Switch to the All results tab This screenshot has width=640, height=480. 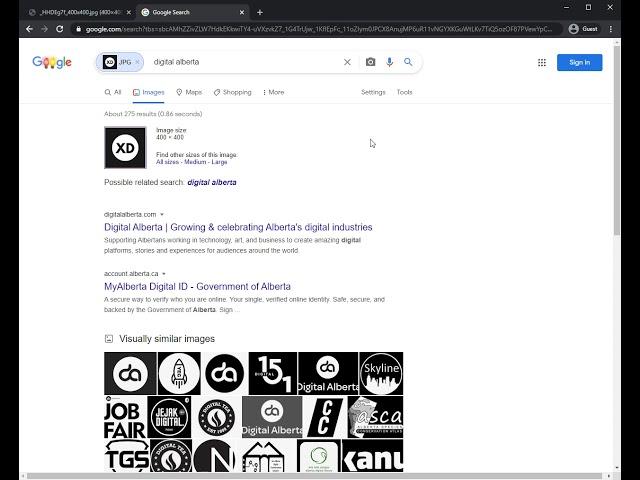113,92
